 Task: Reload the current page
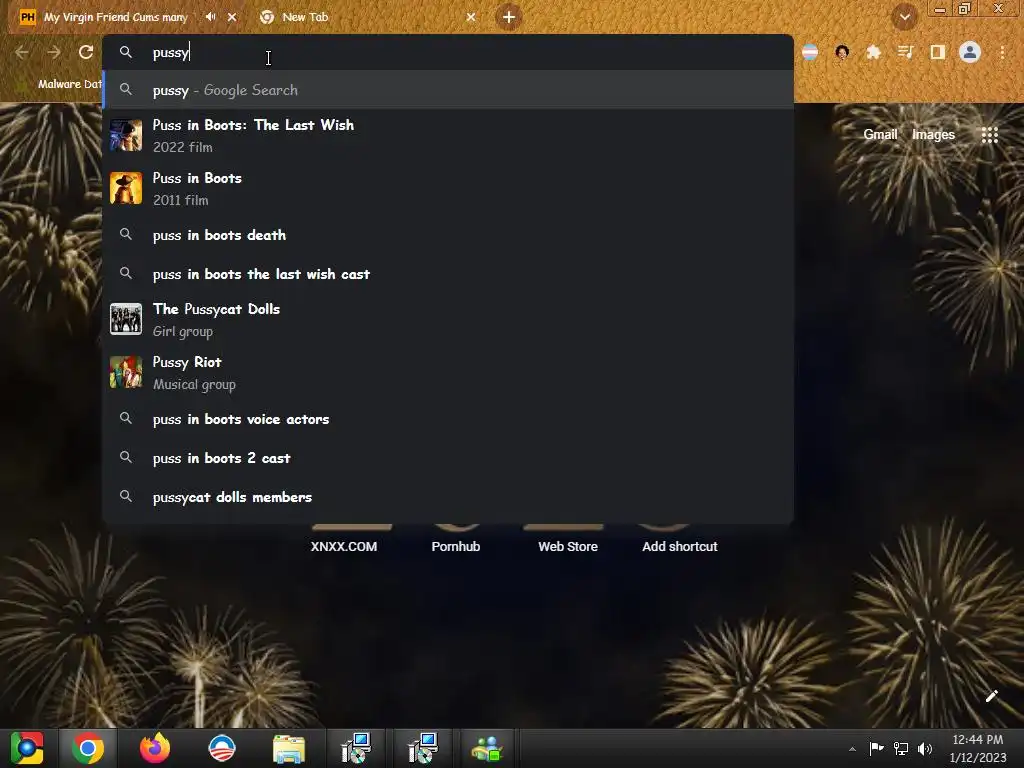(x=86, y=52)
